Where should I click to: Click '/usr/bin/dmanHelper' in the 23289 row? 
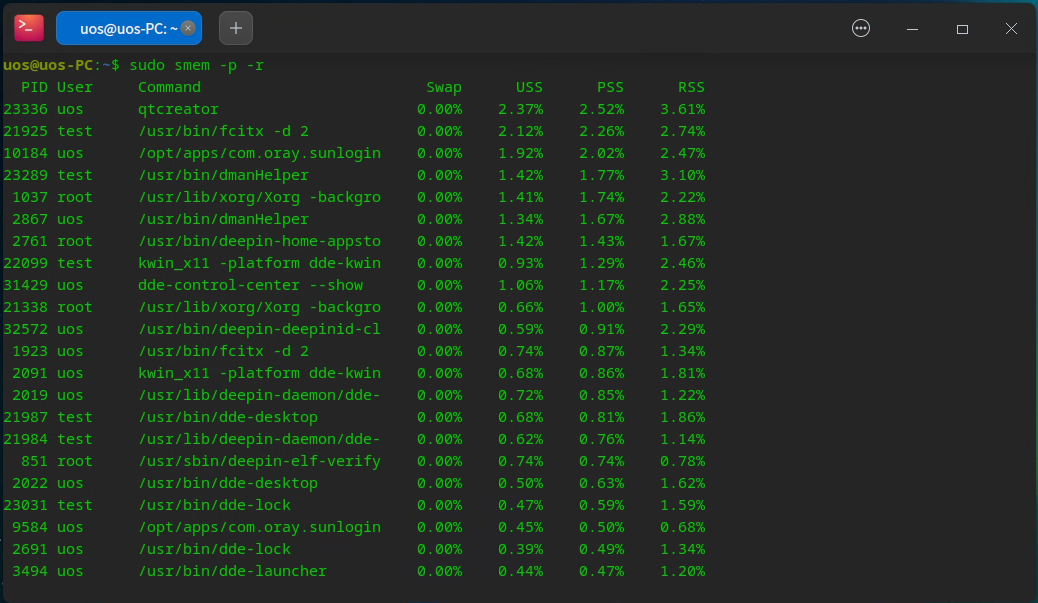tap(223, 175)
